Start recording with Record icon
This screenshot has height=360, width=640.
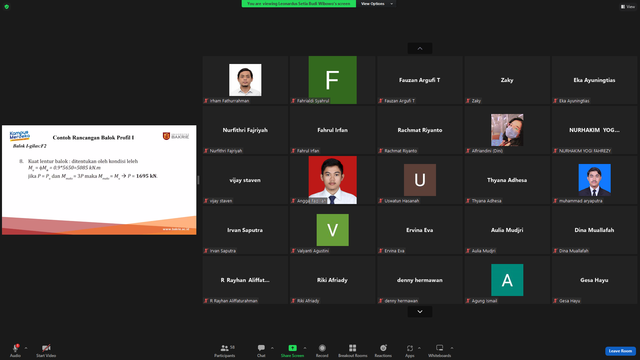click(x=322, y=348)
